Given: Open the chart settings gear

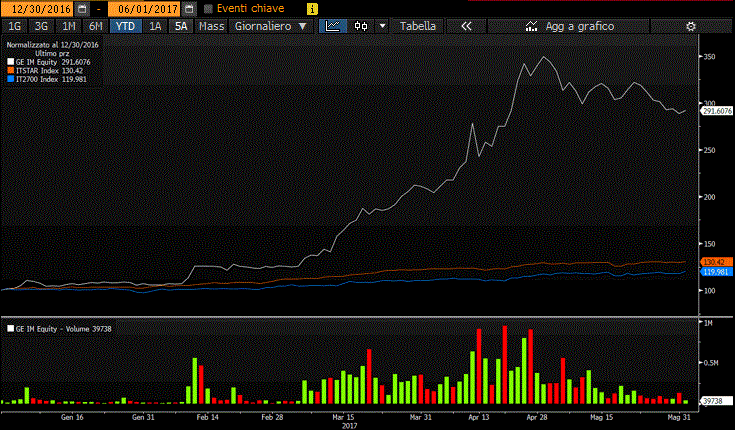Looking at the screenshot, I should click(x=690, y=26).
